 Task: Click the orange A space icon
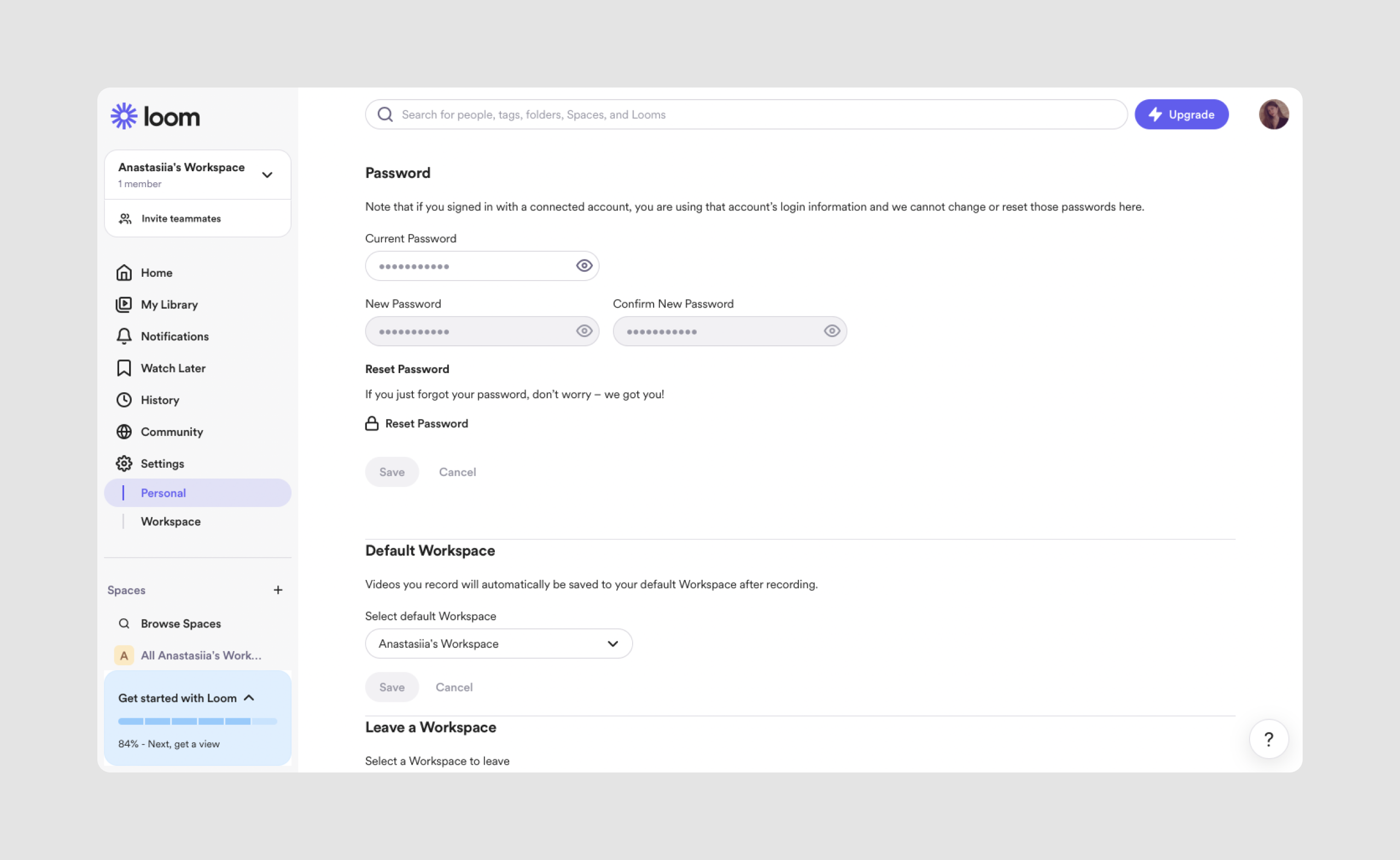(x=124, y=655)
